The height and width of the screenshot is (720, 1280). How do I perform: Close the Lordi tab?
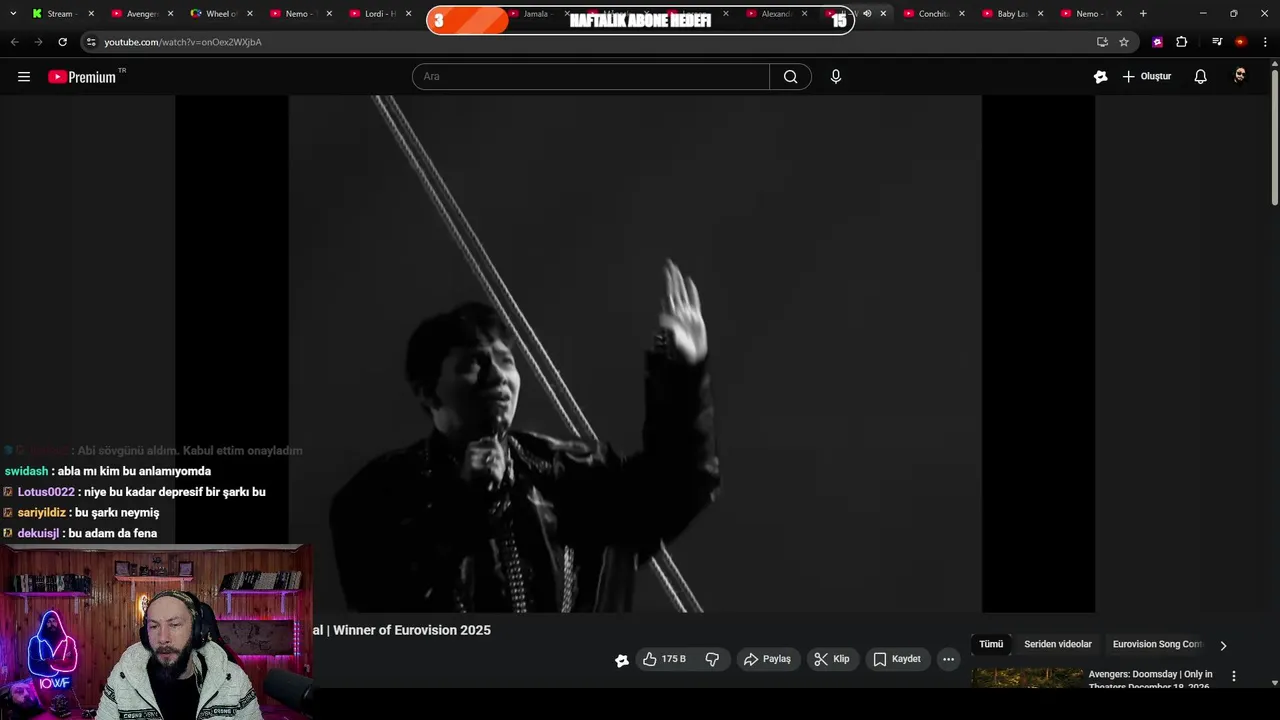(x=408, y=14)
